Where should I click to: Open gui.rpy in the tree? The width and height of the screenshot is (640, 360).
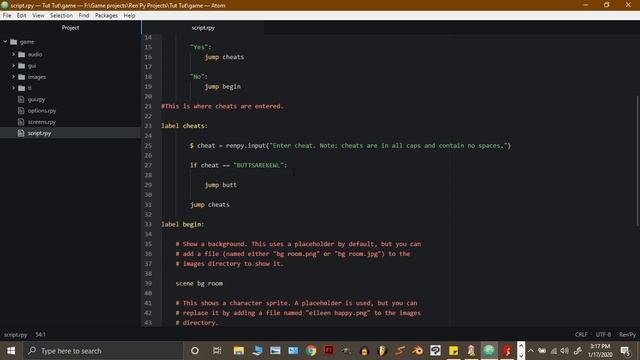36,100
